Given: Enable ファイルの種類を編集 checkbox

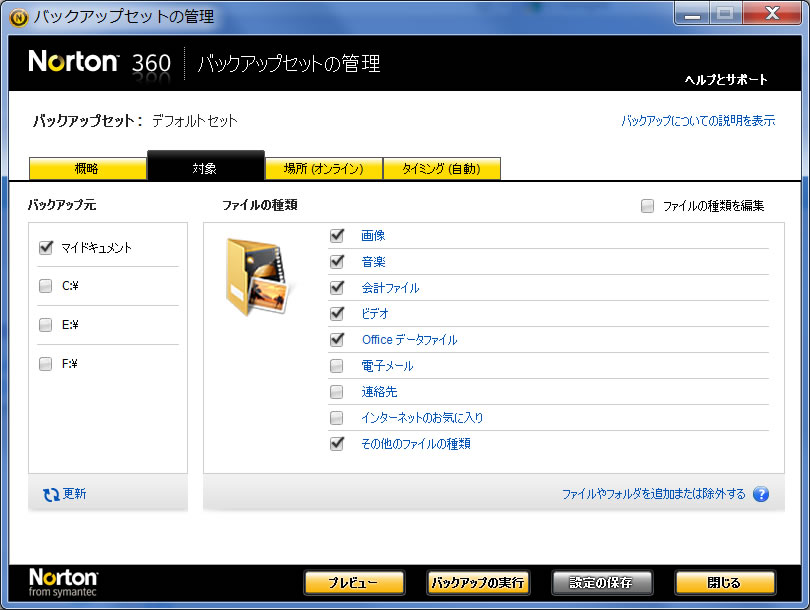Looking at the screenshot, I should tap(648, 206).
